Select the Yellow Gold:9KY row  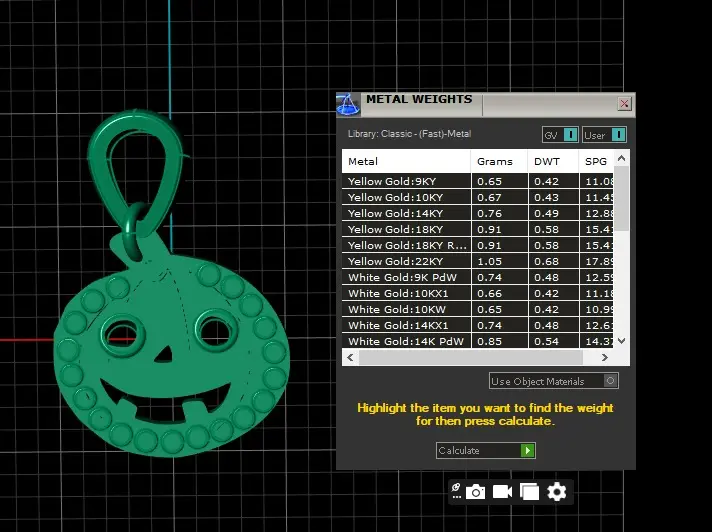point(478,181)
